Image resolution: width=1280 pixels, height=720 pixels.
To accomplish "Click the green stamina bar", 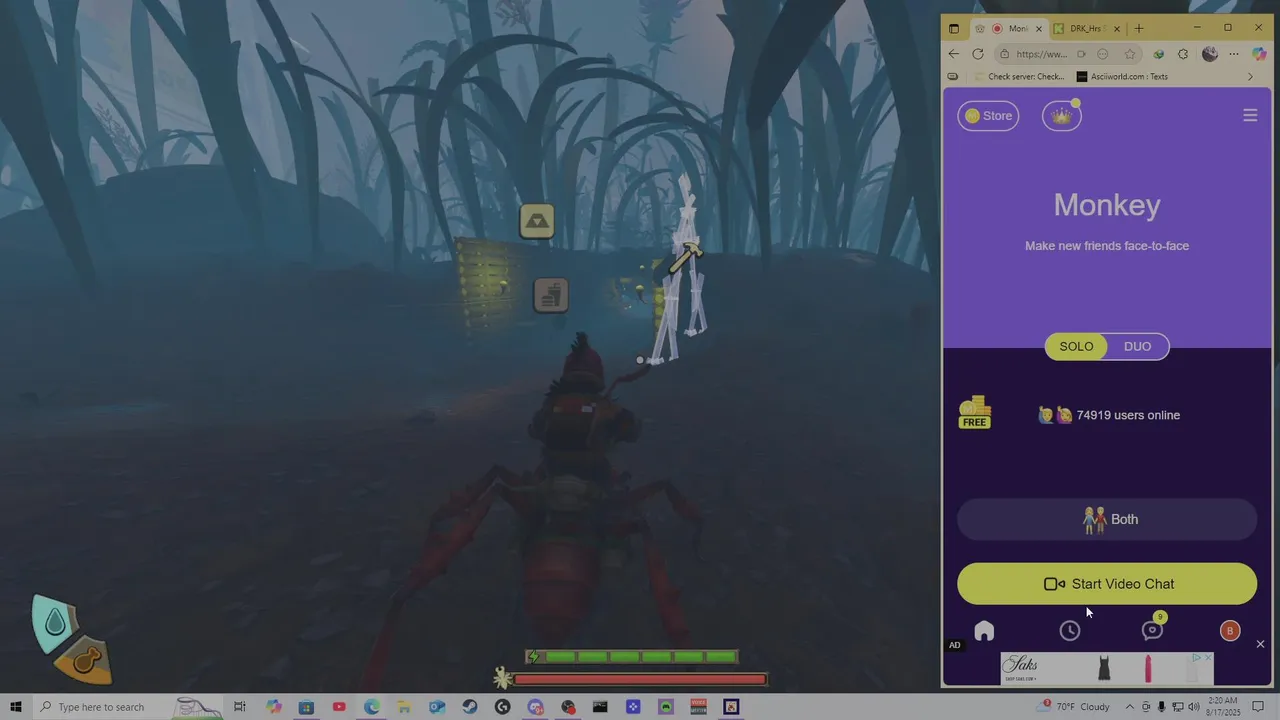I will [x=632, y=657].
